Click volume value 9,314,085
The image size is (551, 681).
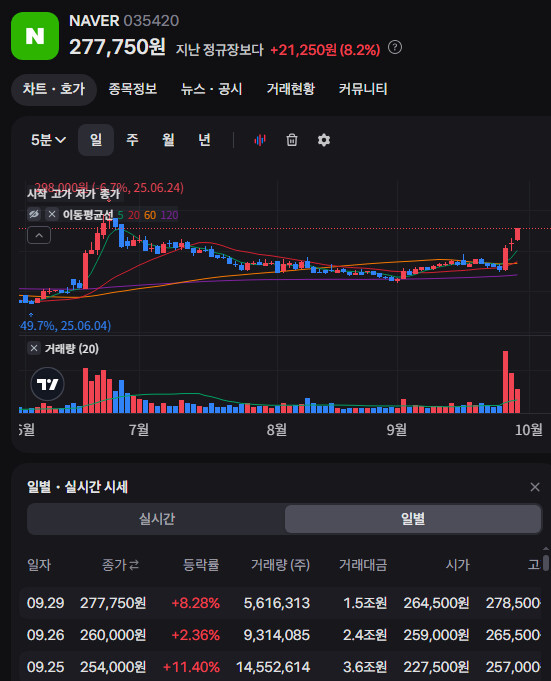coord(277,635)
